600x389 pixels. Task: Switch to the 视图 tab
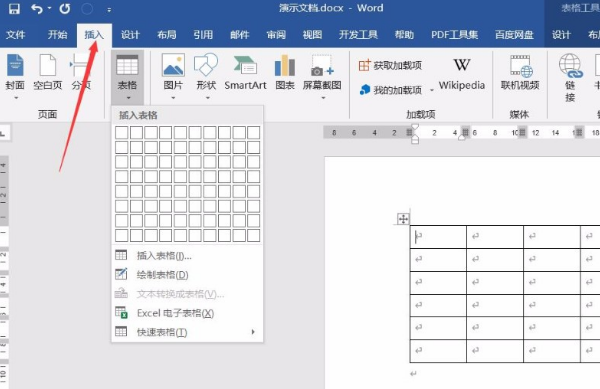pos(312,35)
